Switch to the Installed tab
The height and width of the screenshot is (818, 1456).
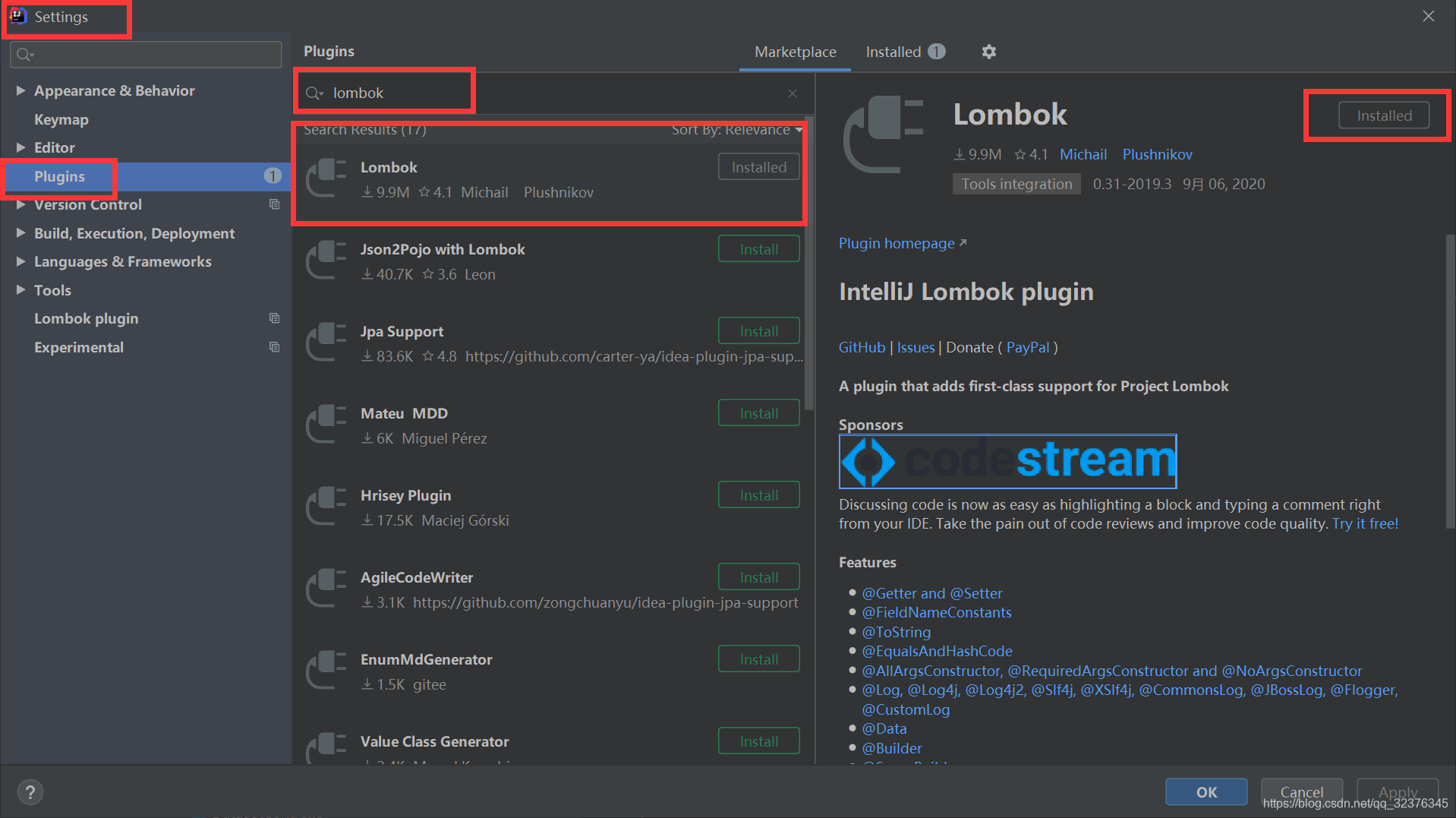tap(904, 52)
